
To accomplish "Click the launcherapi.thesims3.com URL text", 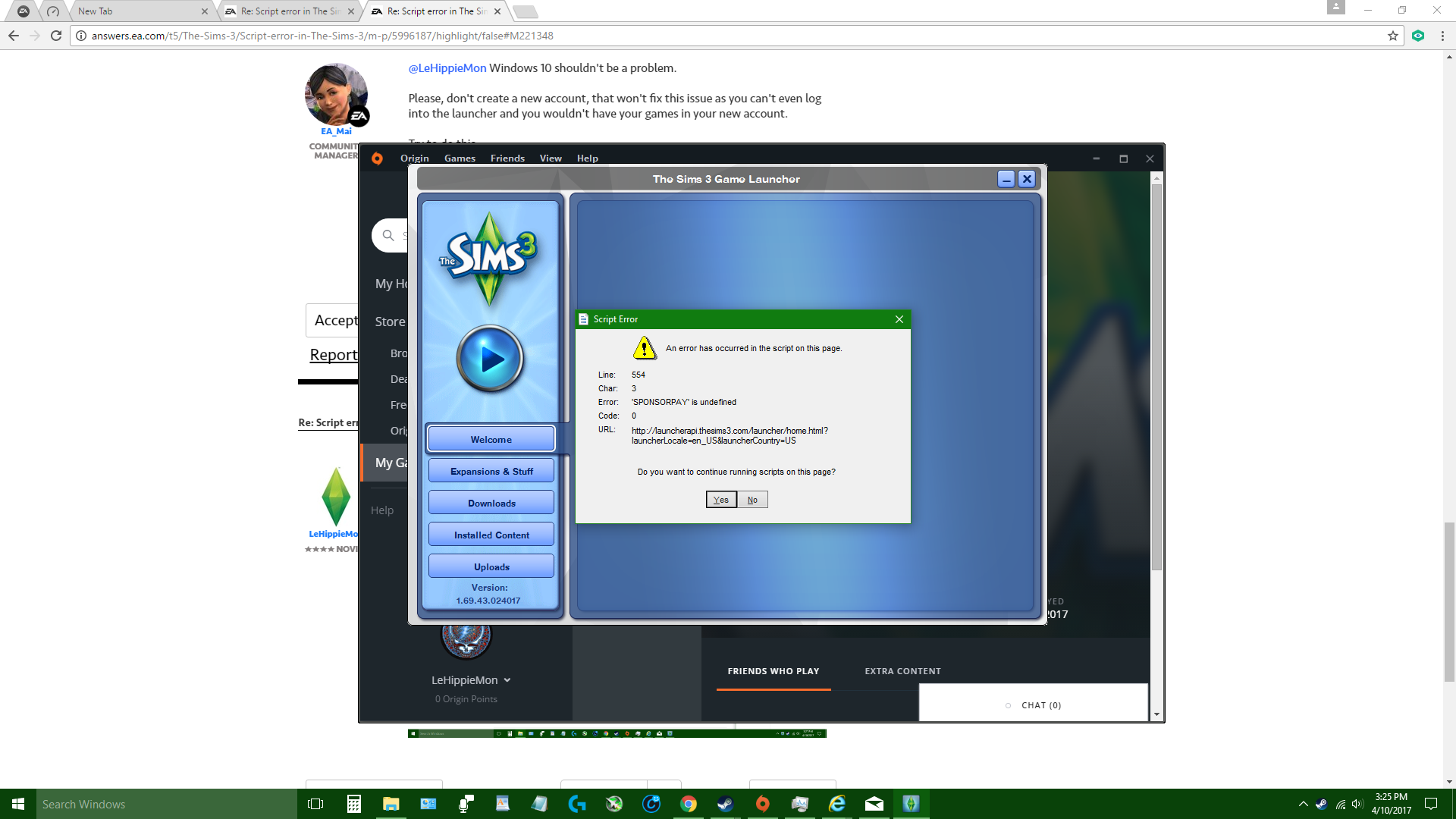I will (x=730, y=435).
